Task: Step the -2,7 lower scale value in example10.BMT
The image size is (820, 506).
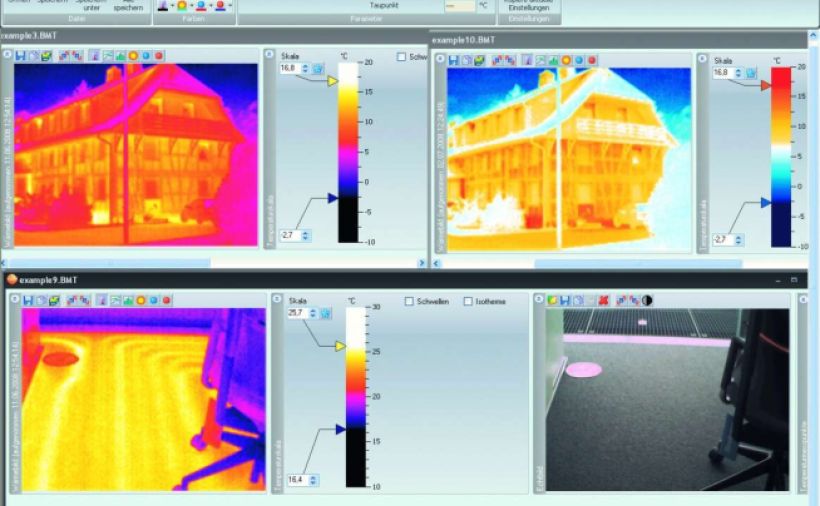Action: coord(738,240)
